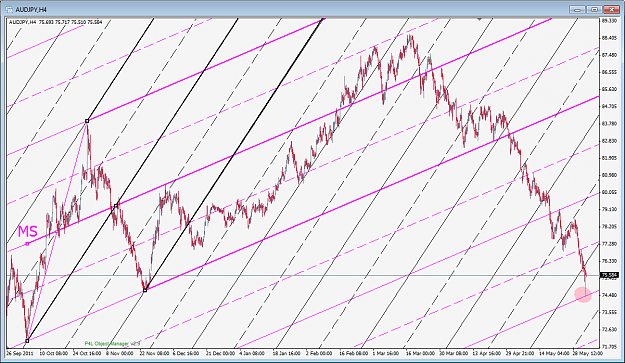Click the 73.555 price level on the axis
The height and width of the screenshot is (363, 625).
click(610, 312)
